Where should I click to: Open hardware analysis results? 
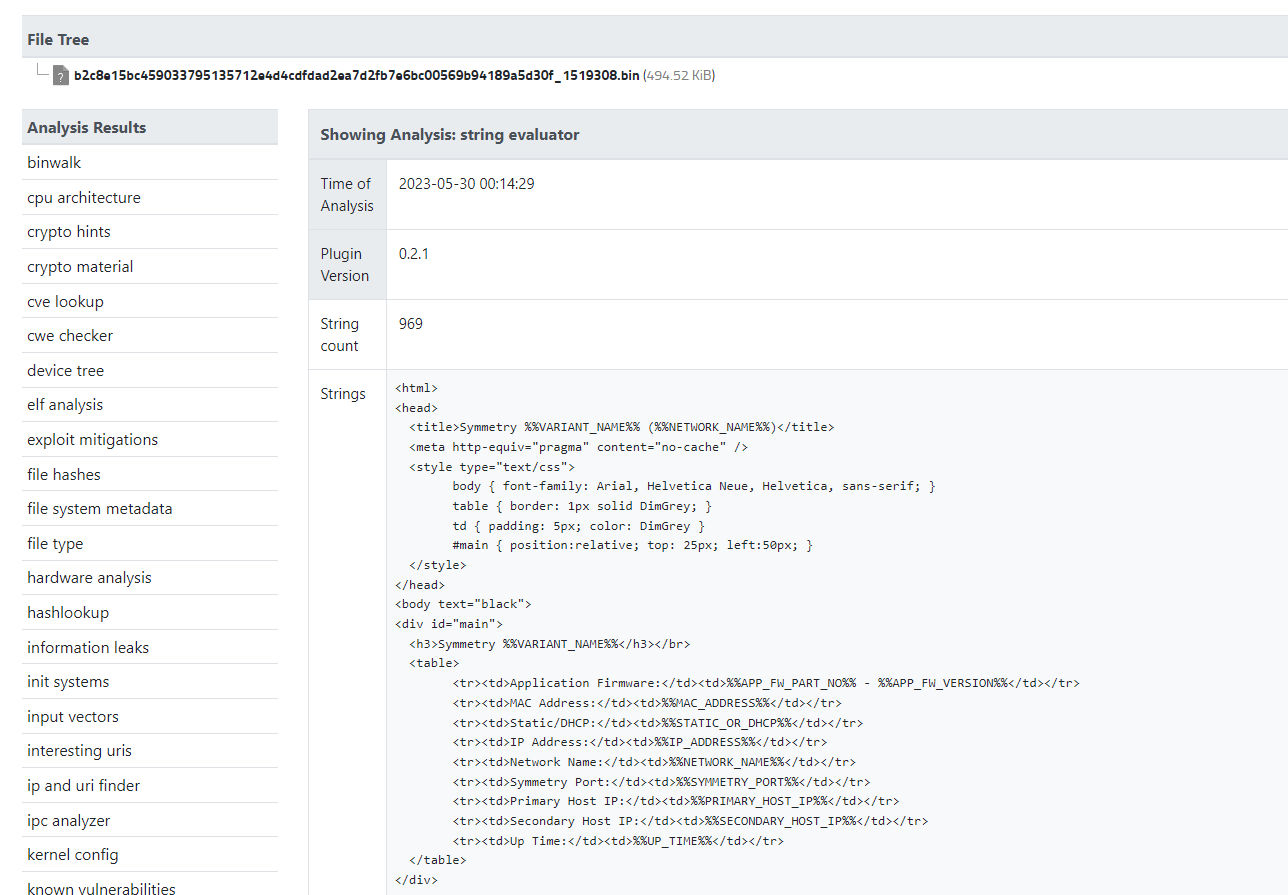pos(89,577)
